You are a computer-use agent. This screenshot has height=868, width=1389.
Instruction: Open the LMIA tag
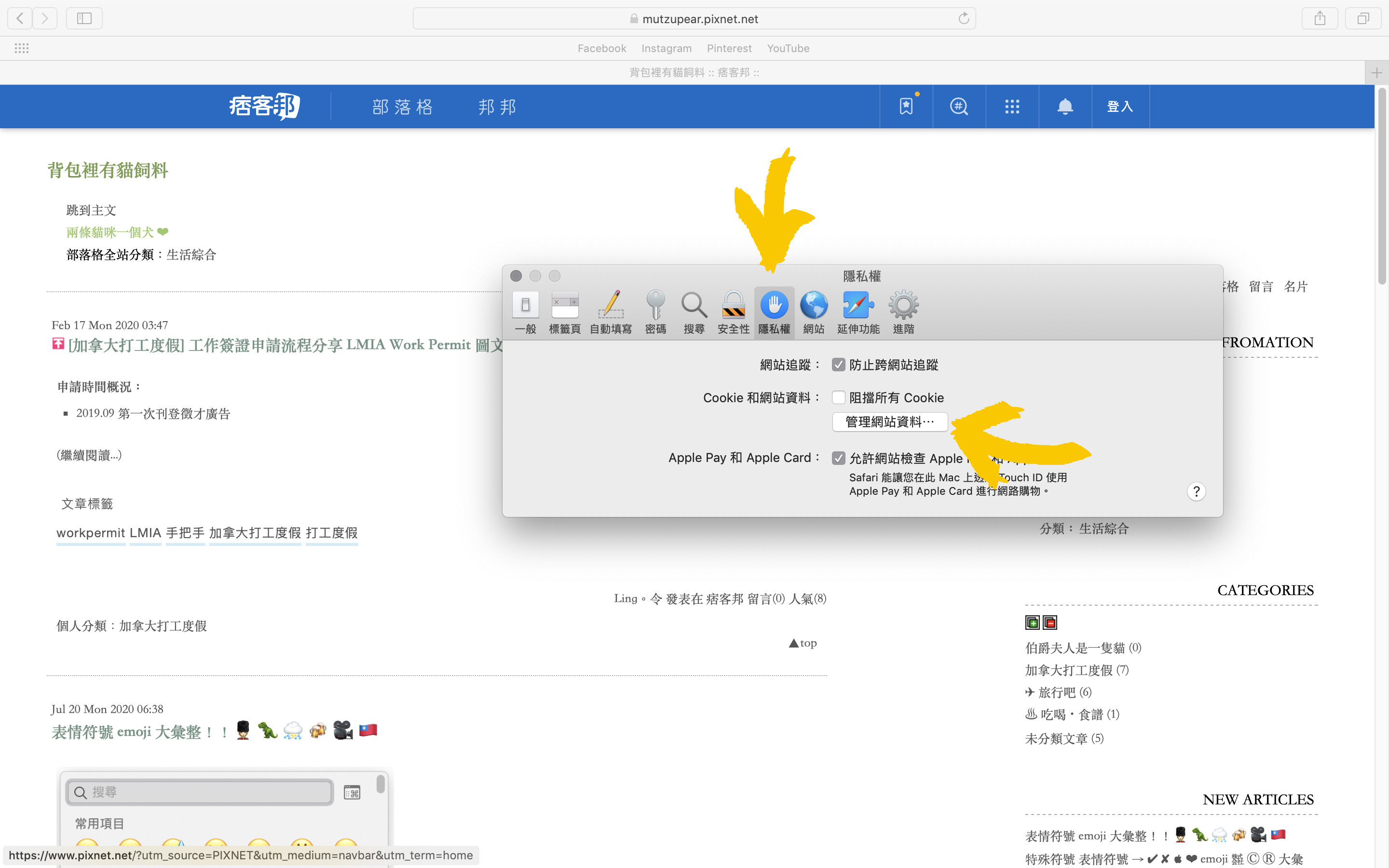coord(145,533)
